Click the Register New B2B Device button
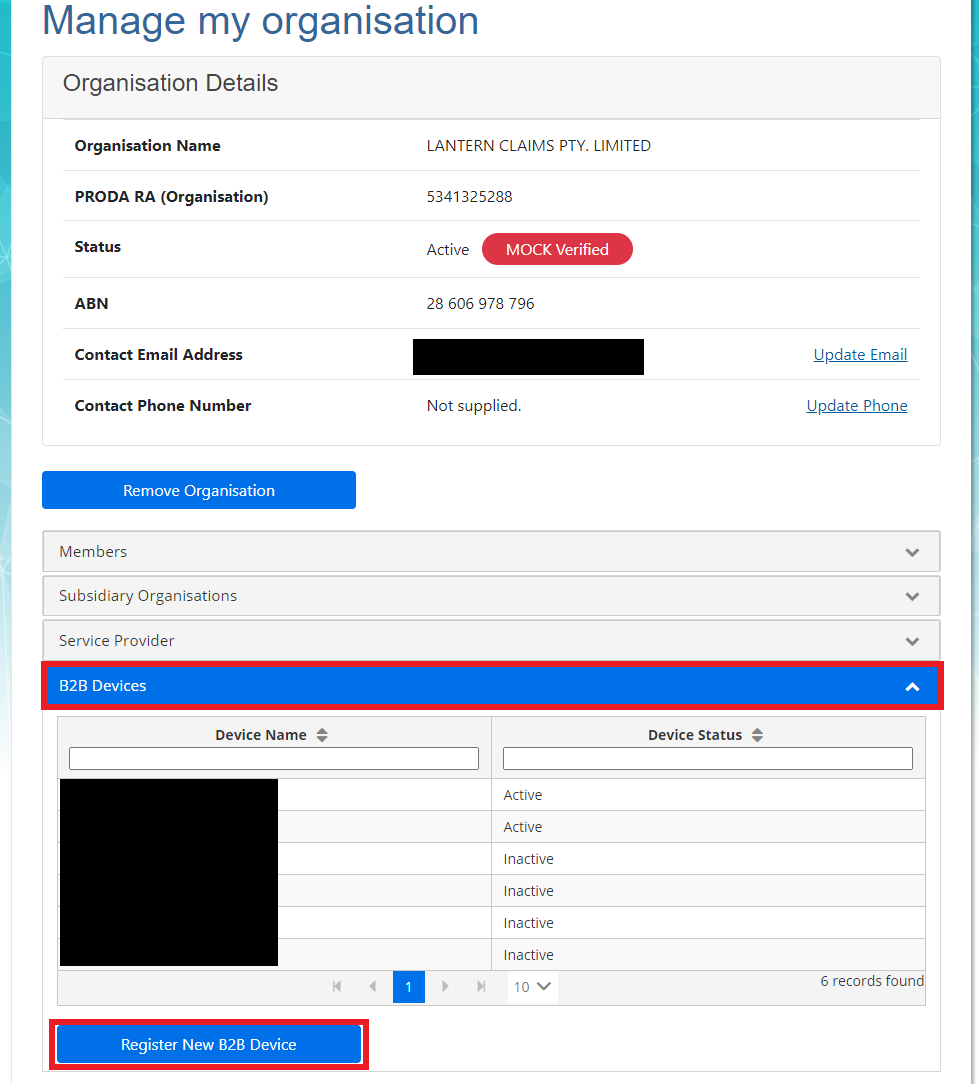Image resolution: width=979 pixels, height=1084 pixels. (209, 1044)
